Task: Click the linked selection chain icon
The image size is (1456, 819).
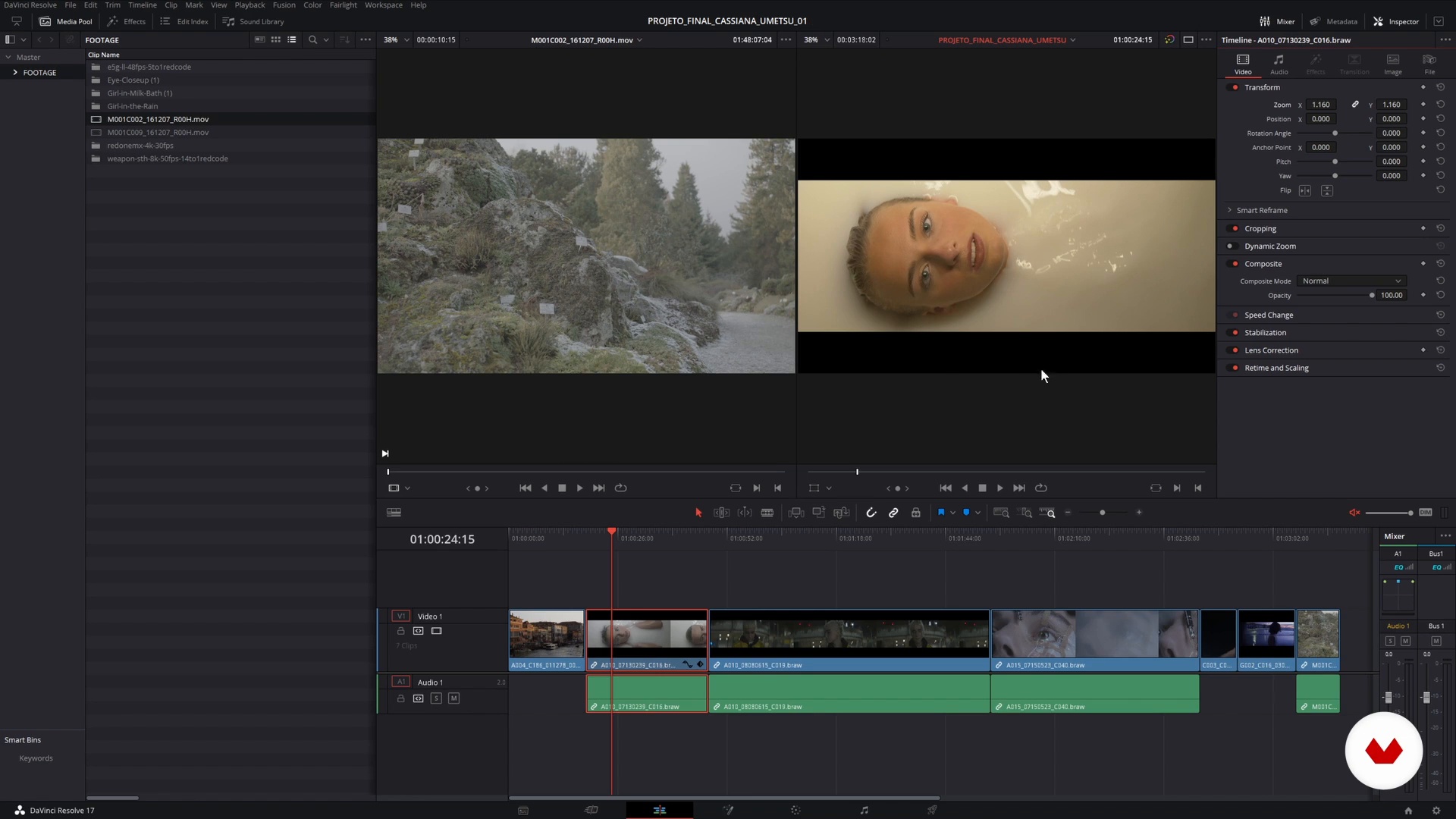Action: click(893, 513)
